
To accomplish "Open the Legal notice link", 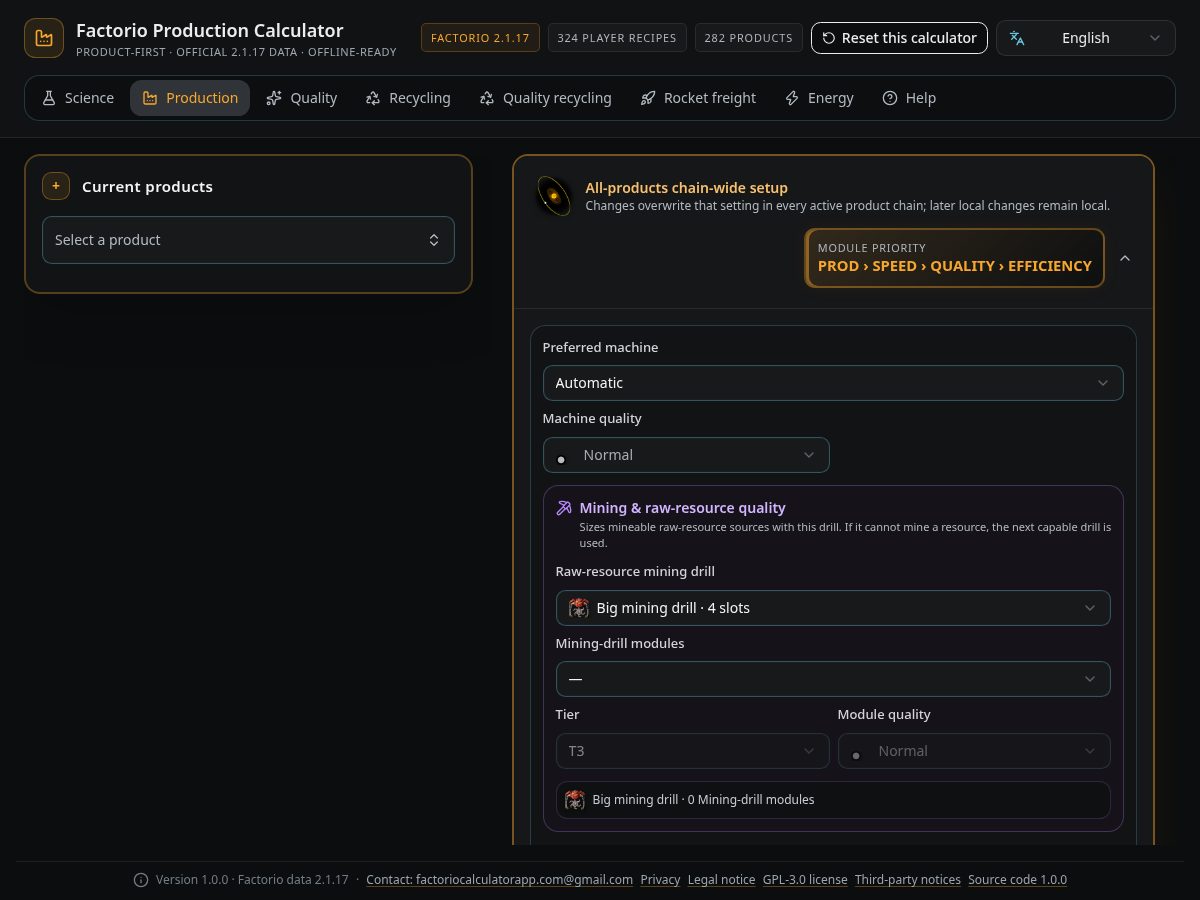I will click(721, 880).
